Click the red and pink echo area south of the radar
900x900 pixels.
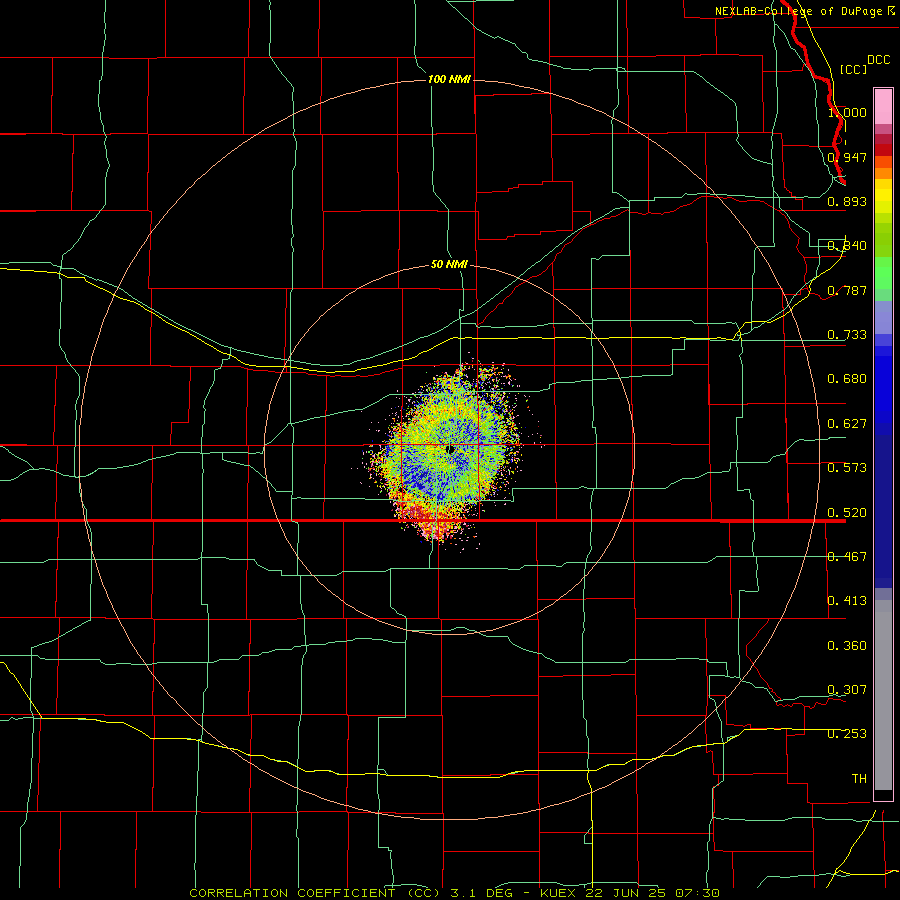(x=428, y=519)
